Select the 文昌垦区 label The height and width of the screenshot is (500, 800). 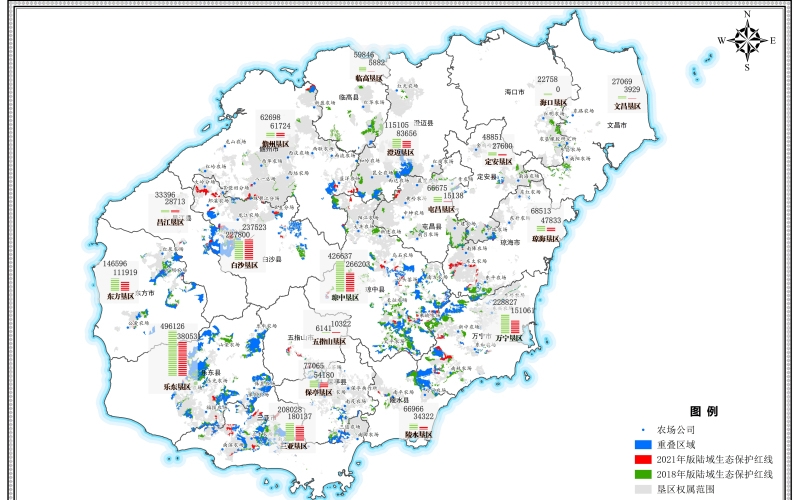[x=633, y=105]
